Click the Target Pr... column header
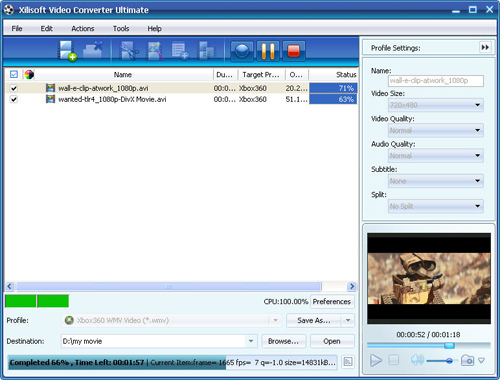 [x=261, y=75]
